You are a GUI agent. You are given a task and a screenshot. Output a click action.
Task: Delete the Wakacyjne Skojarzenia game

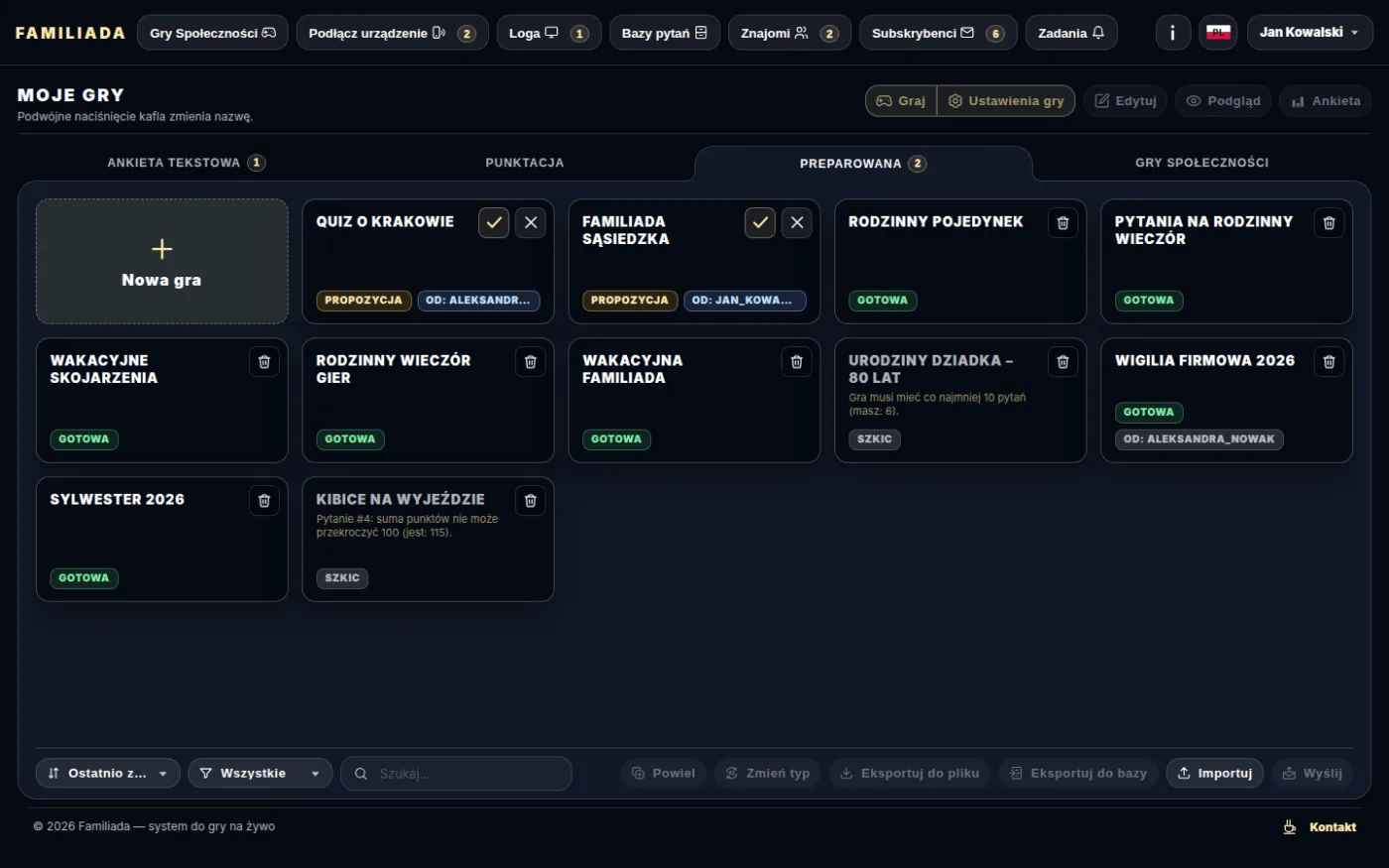(264, 361)
